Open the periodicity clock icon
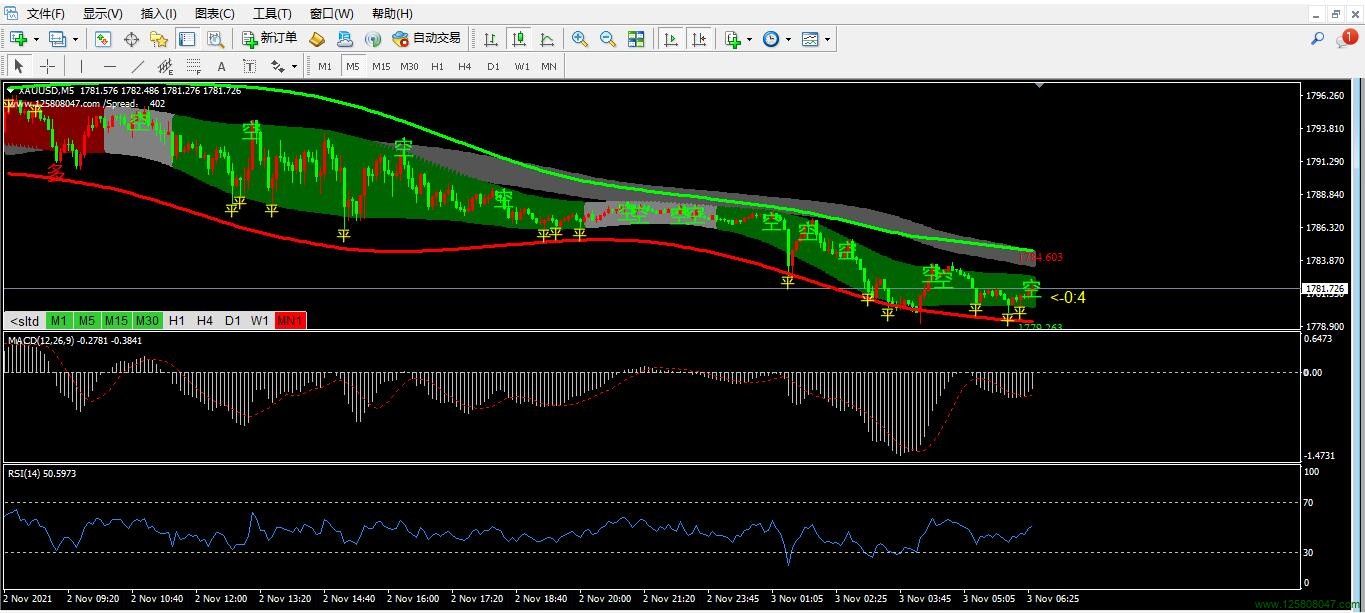 770,39
